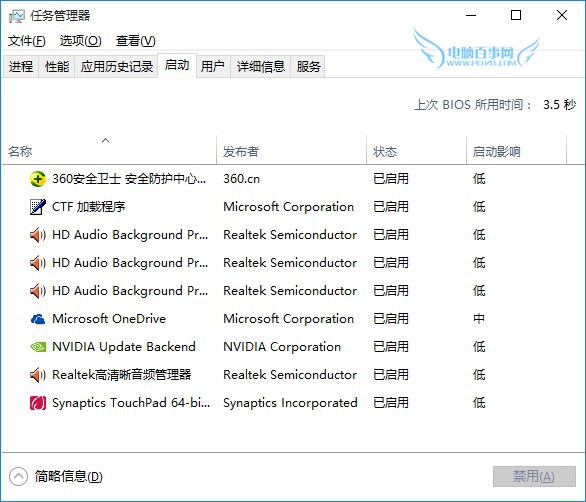The height and width of the screenshot is (502, 586).
Task: Click 低 impact in CTF 加载程序 row
Action: 479,207
